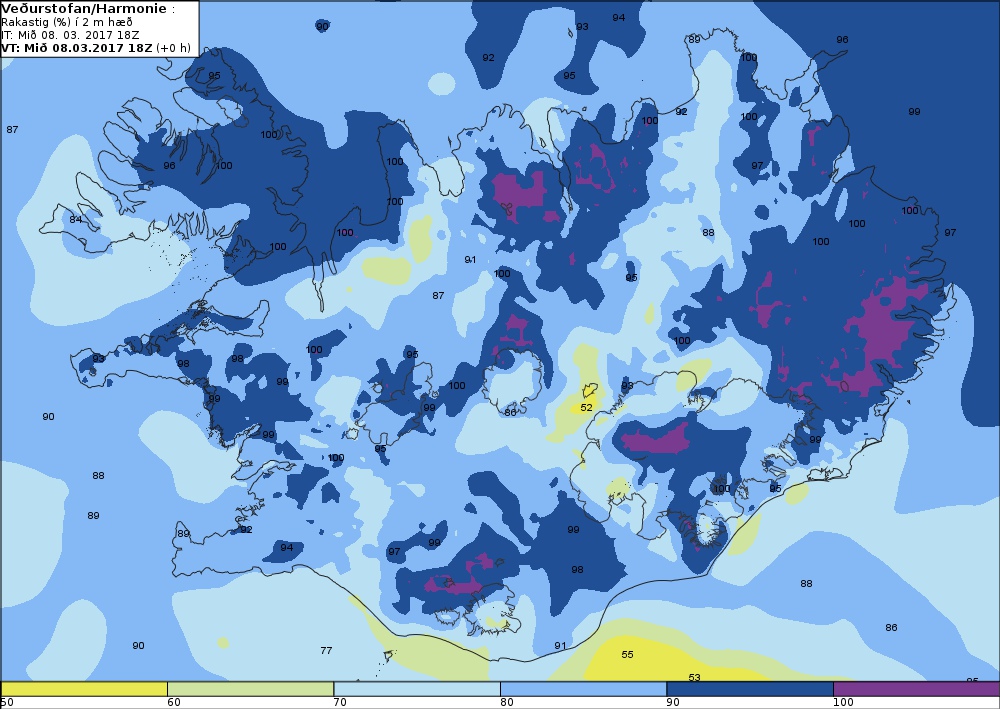Choose the medium blue 80–90 legend band
The image size is (1000, 709).
583,689
